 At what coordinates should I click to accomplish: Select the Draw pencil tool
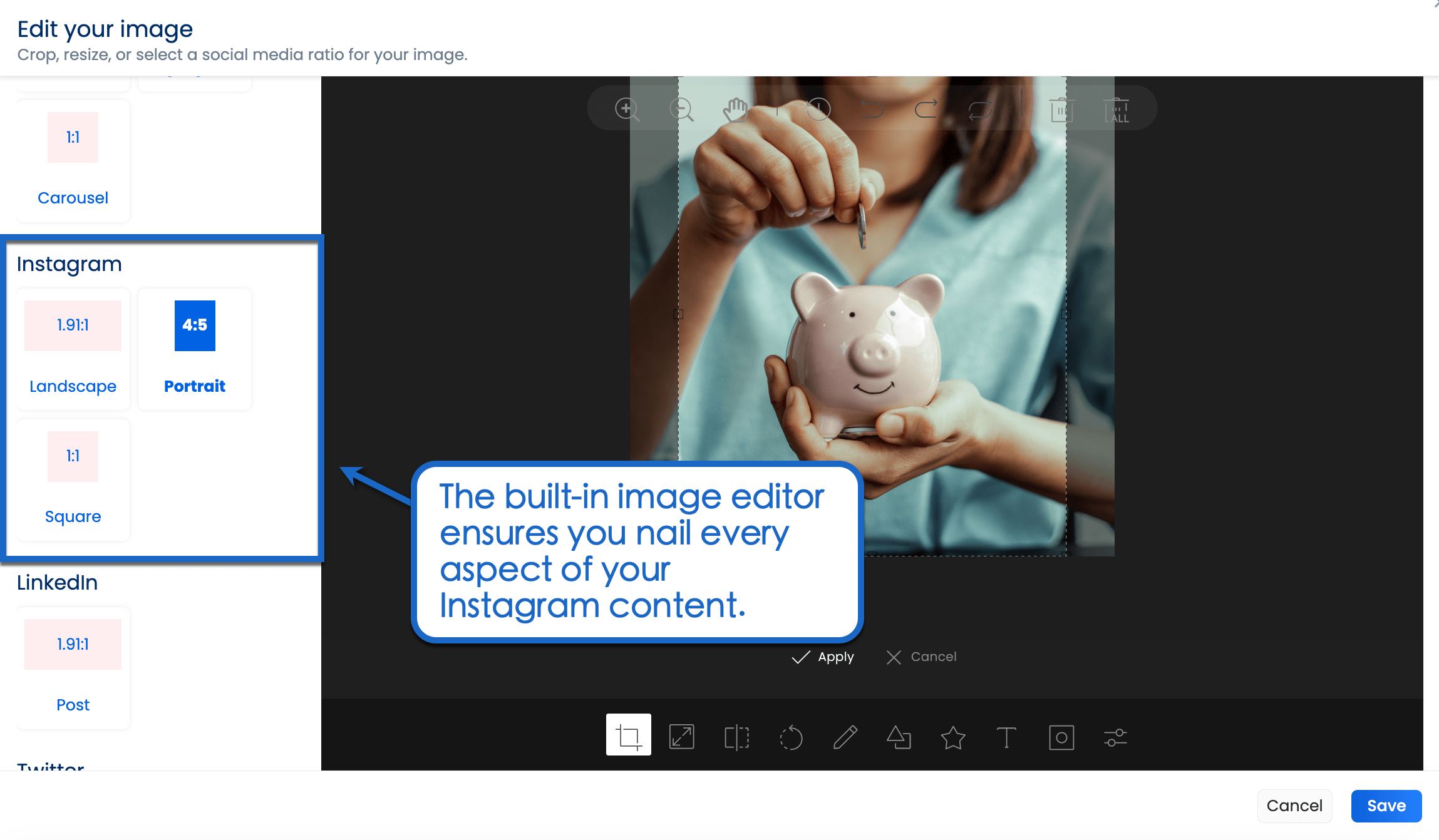(845, 736)
